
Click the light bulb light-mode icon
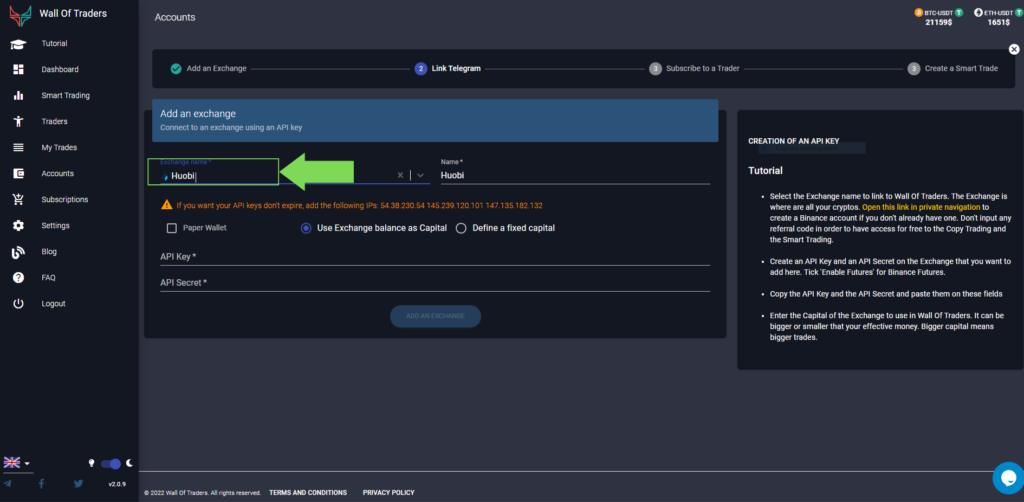[92, 463]
